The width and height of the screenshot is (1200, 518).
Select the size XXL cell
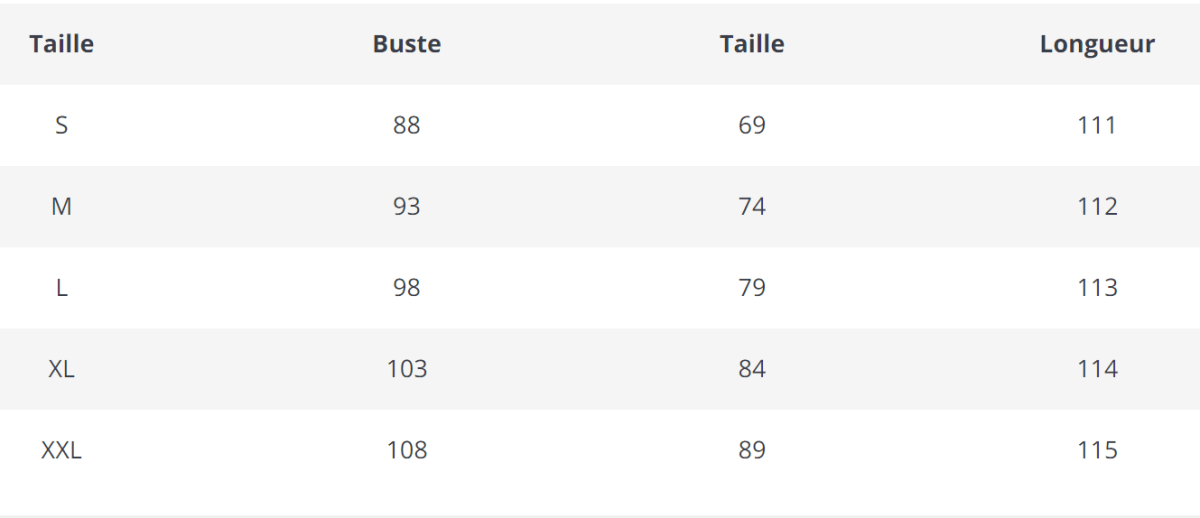click(x=61, y=450)
